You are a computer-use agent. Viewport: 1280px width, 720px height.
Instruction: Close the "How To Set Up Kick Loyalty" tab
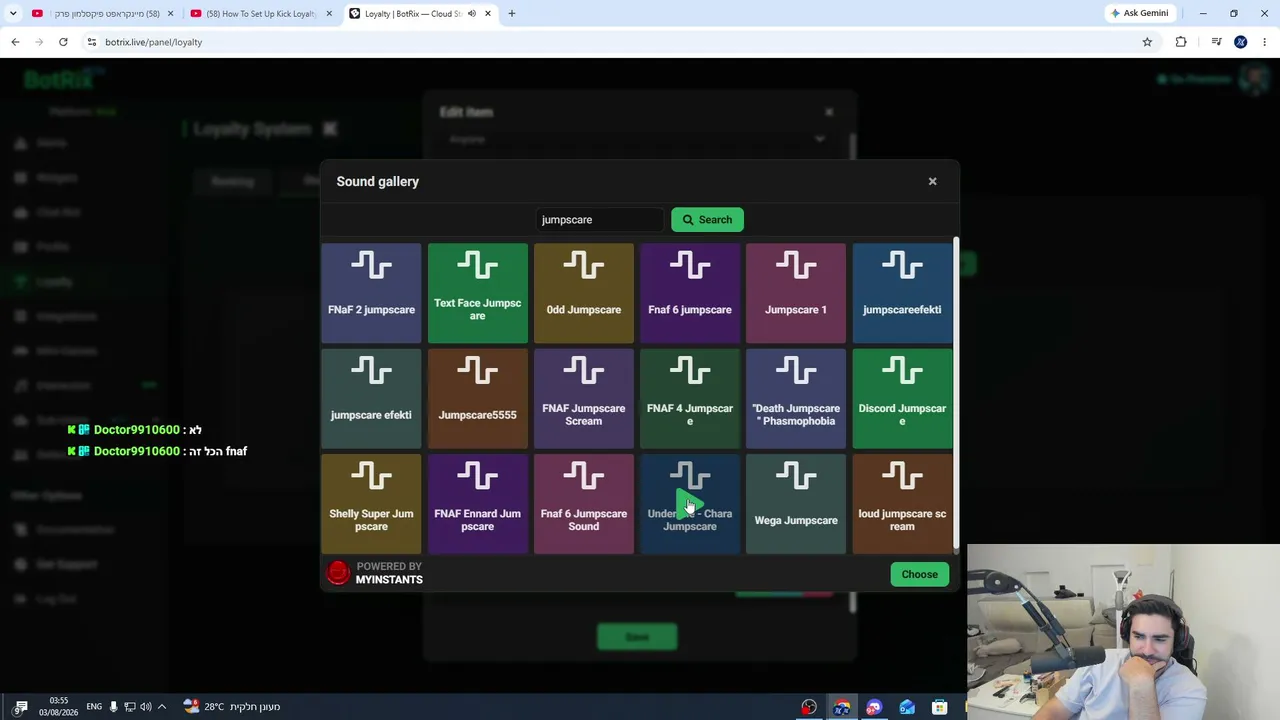pos(329,14)
